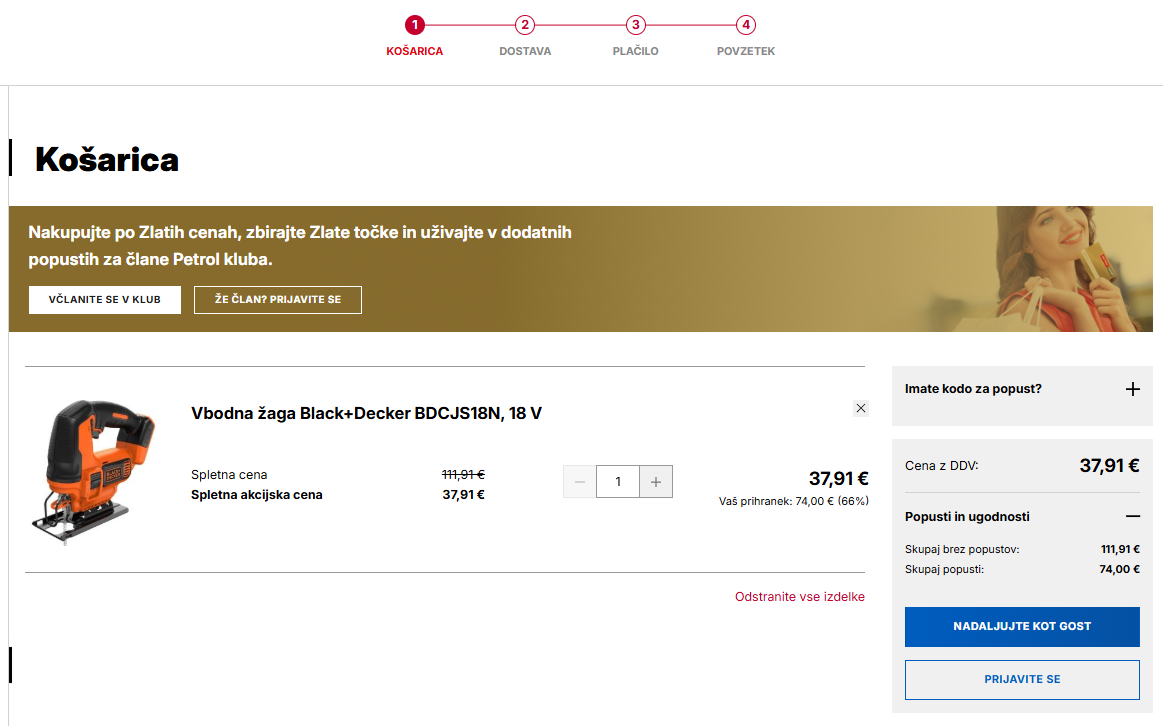The image size is (1163, 726).
Task: Select the Košarica step label
Action: click(x=415, y=51)
